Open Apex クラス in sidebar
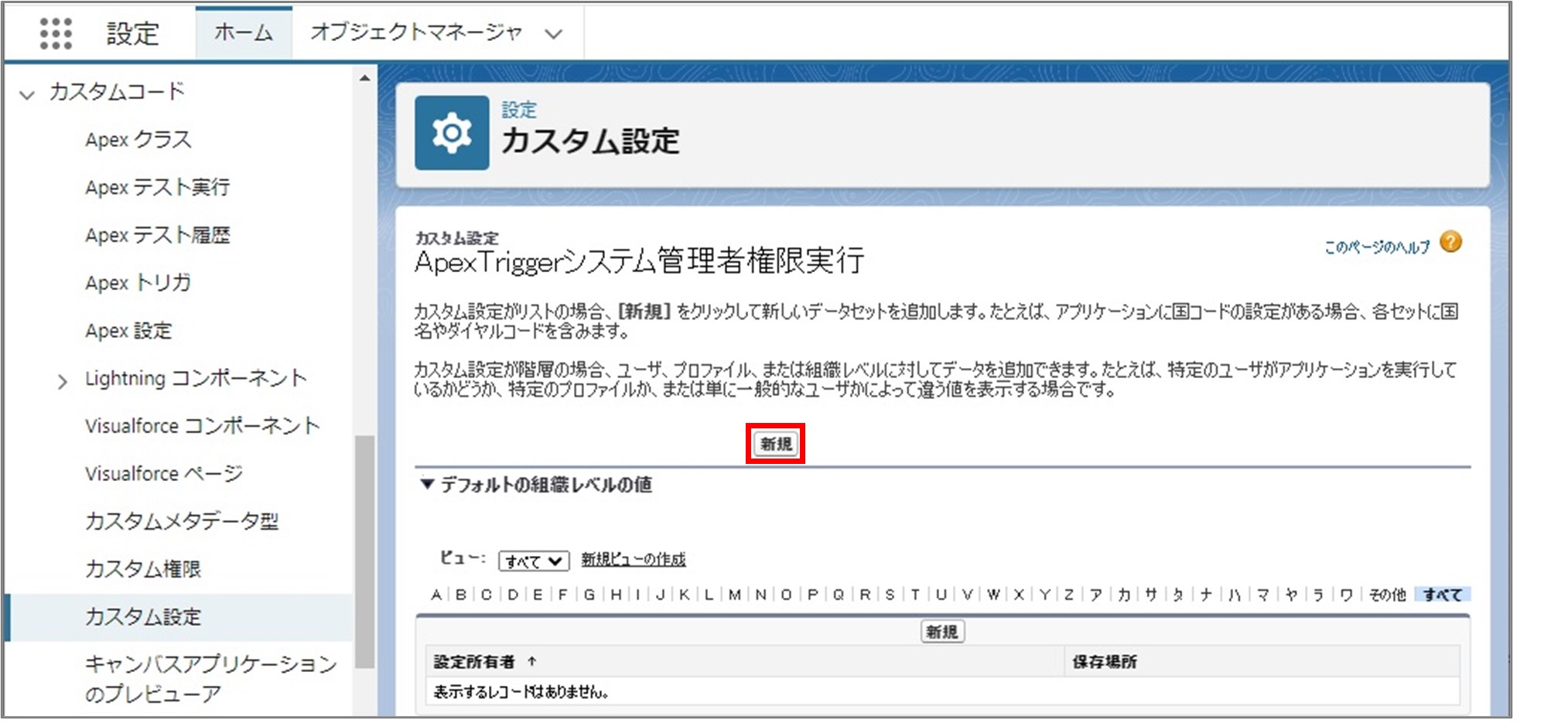This screenshot has height=723, width=1568. pos(138,140)
